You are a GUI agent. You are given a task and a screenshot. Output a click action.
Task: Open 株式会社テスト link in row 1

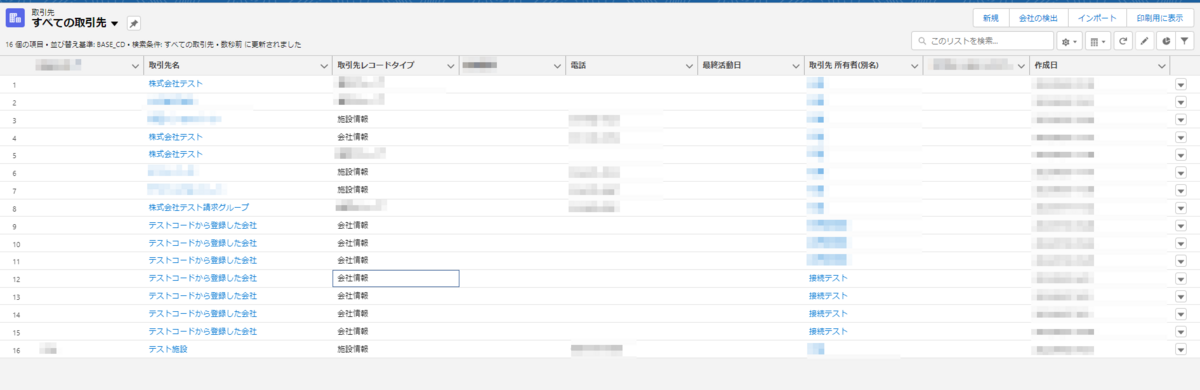click(176, 84)
